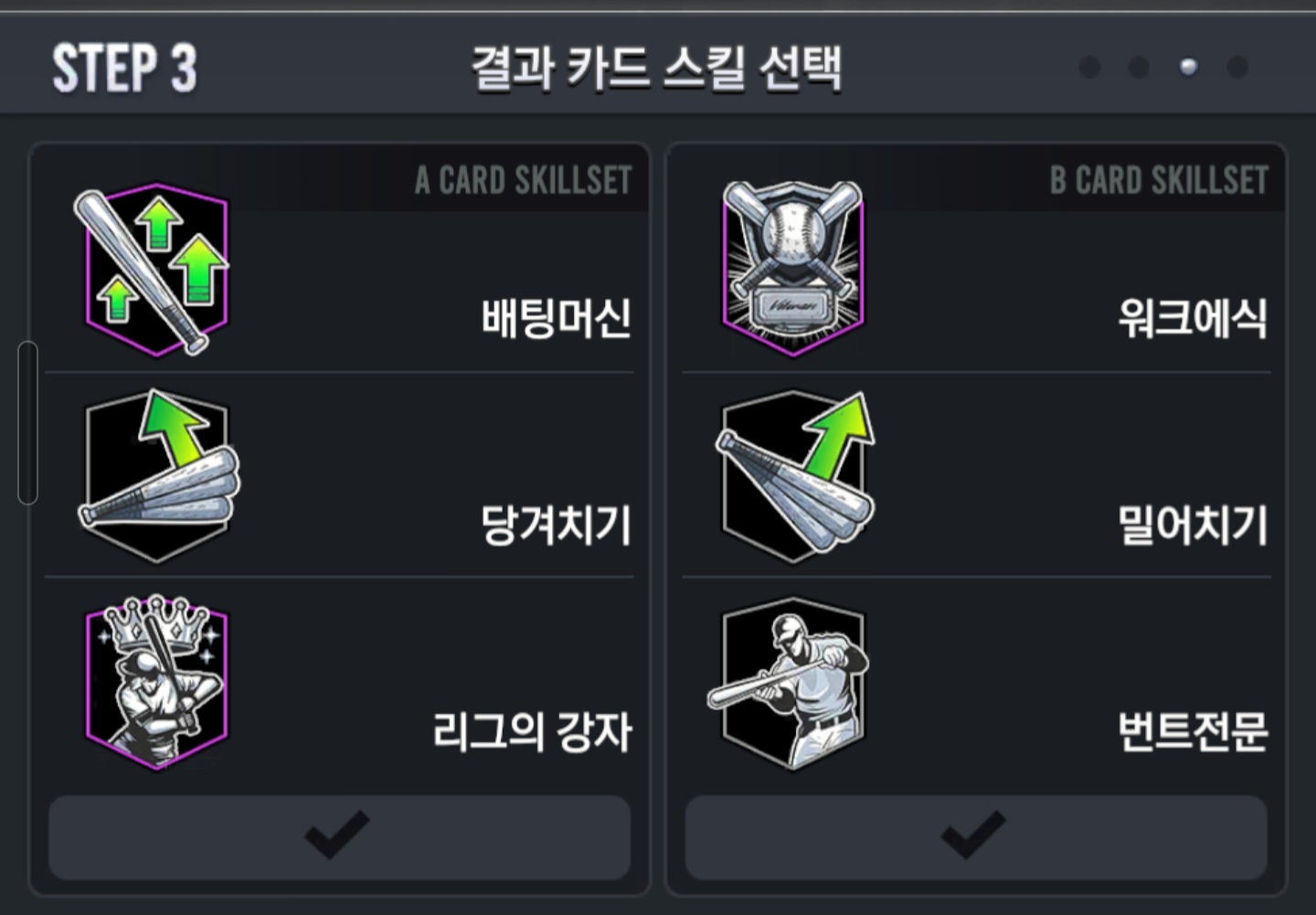Screen dimensions: 1316x915
Task: Click the 리그의 강자 crowned batter icon
Action: pos(156,685)
